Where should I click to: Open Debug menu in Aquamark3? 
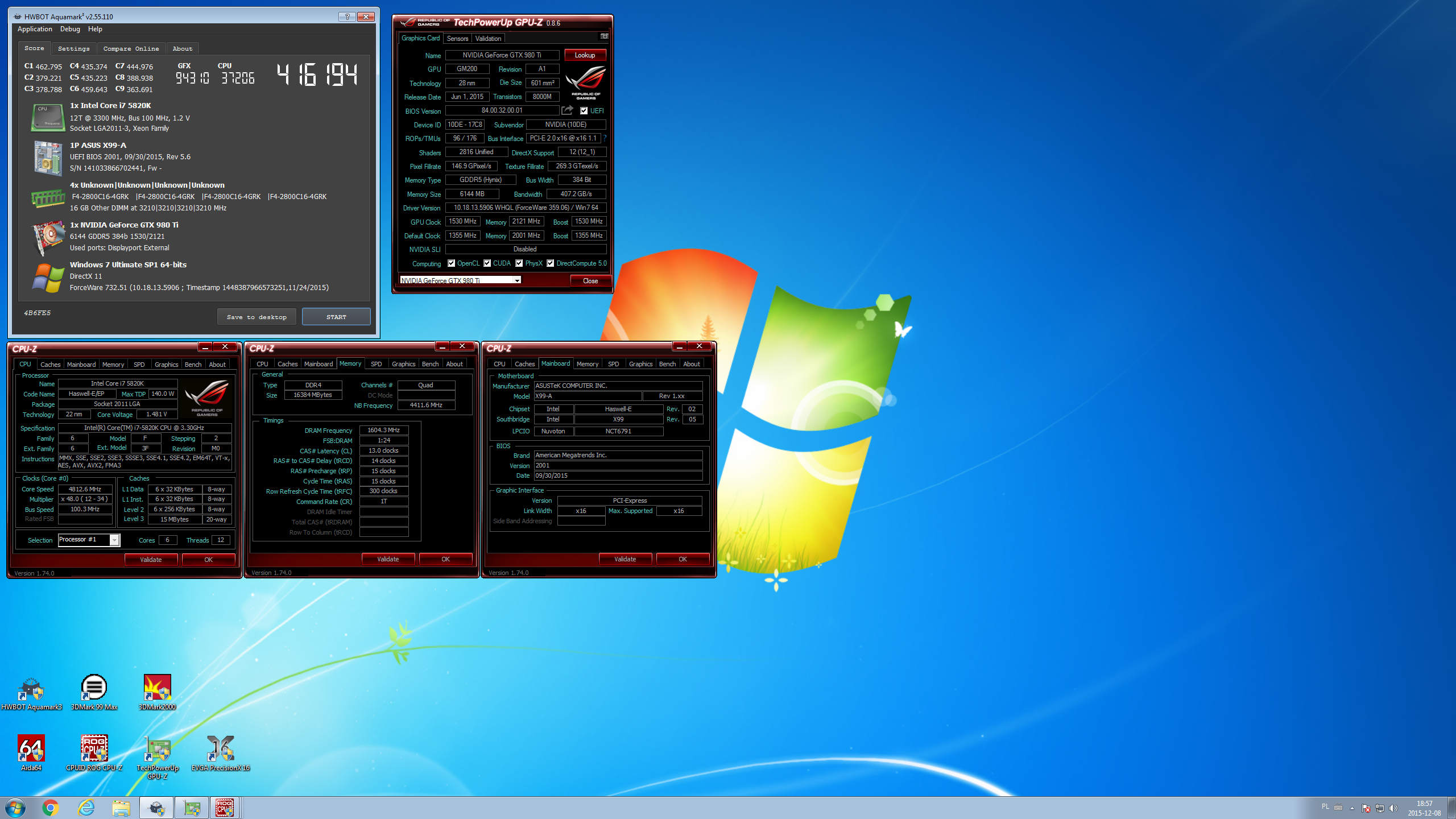tap(70, 29)
